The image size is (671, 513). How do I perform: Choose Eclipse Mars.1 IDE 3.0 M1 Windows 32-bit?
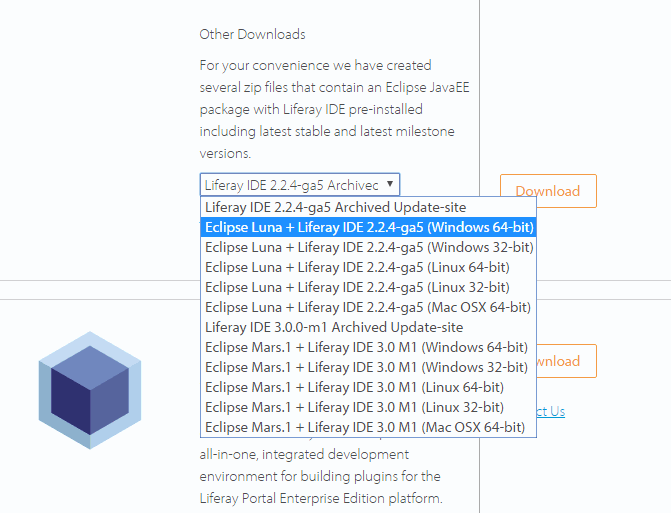[368, 367]
